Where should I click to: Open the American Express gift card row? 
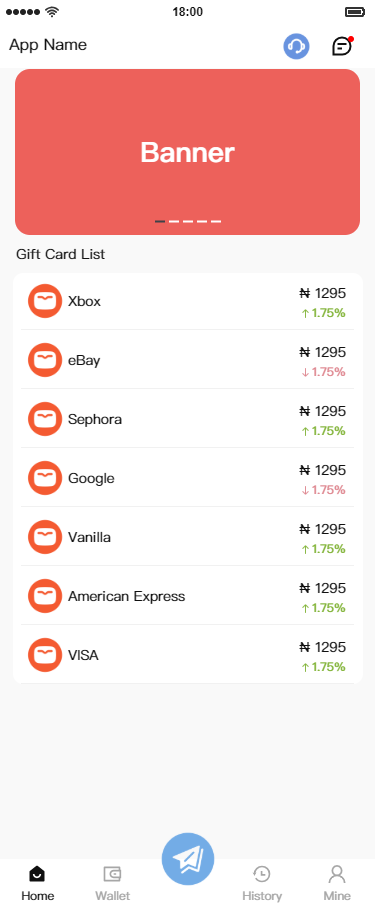click(187, 596)
